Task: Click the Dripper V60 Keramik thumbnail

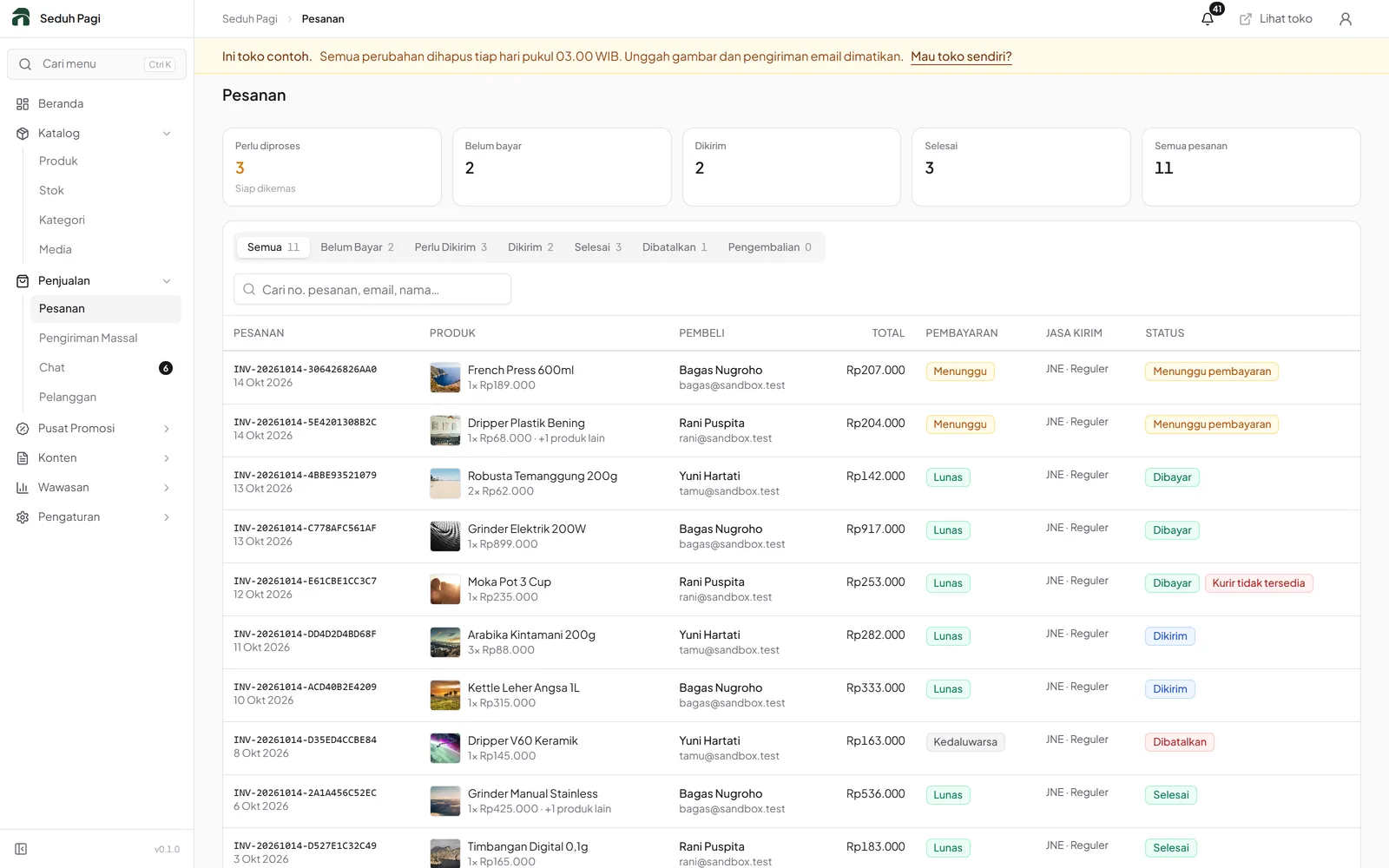Action: click(x=445, y=748)
